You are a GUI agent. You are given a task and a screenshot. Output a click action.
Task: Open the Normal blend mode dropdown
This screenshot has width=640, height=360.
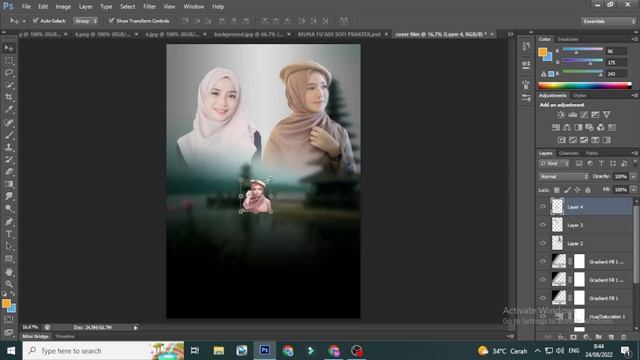tap(563, 177)
